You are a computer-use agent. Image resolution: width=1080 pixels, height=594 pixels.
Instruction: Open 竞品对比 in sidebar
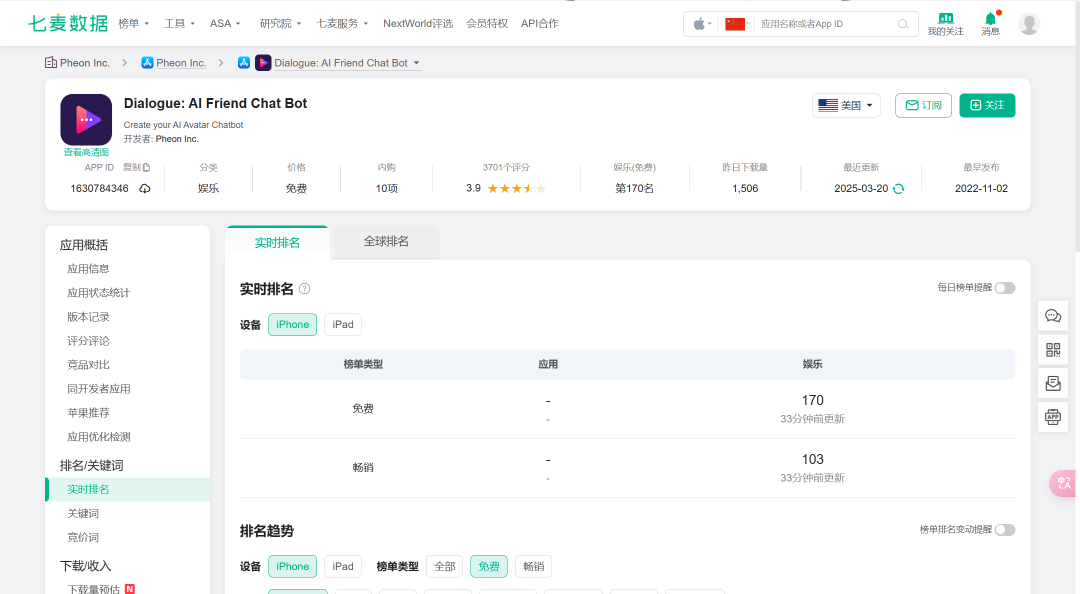tap(88, 365)
